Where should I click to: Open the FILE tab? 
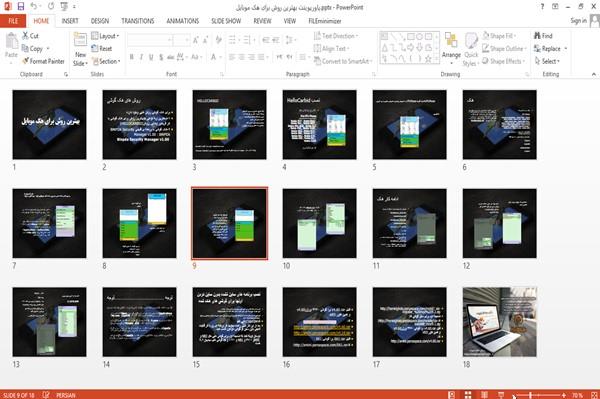point(13,21)
